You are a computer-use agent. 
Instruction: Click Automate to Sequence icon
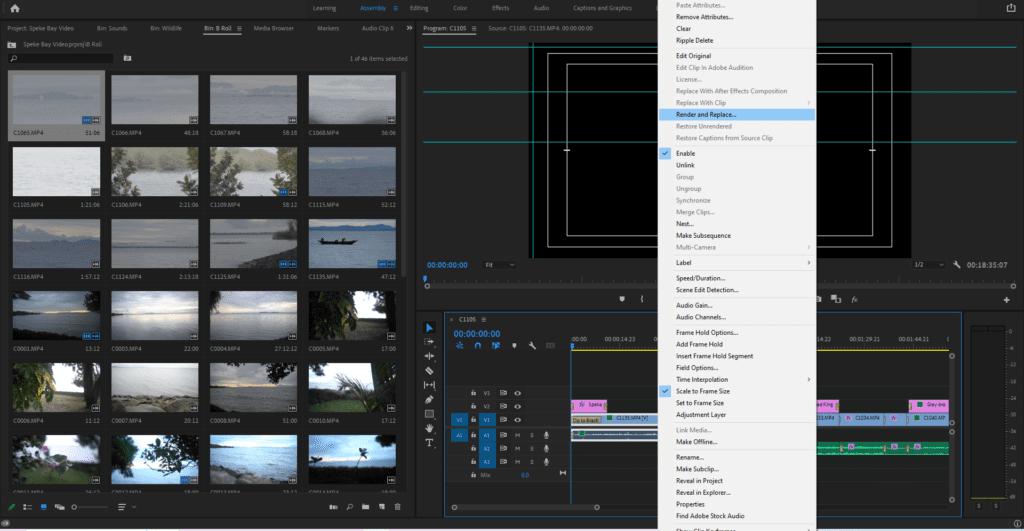tap(333, 507)
